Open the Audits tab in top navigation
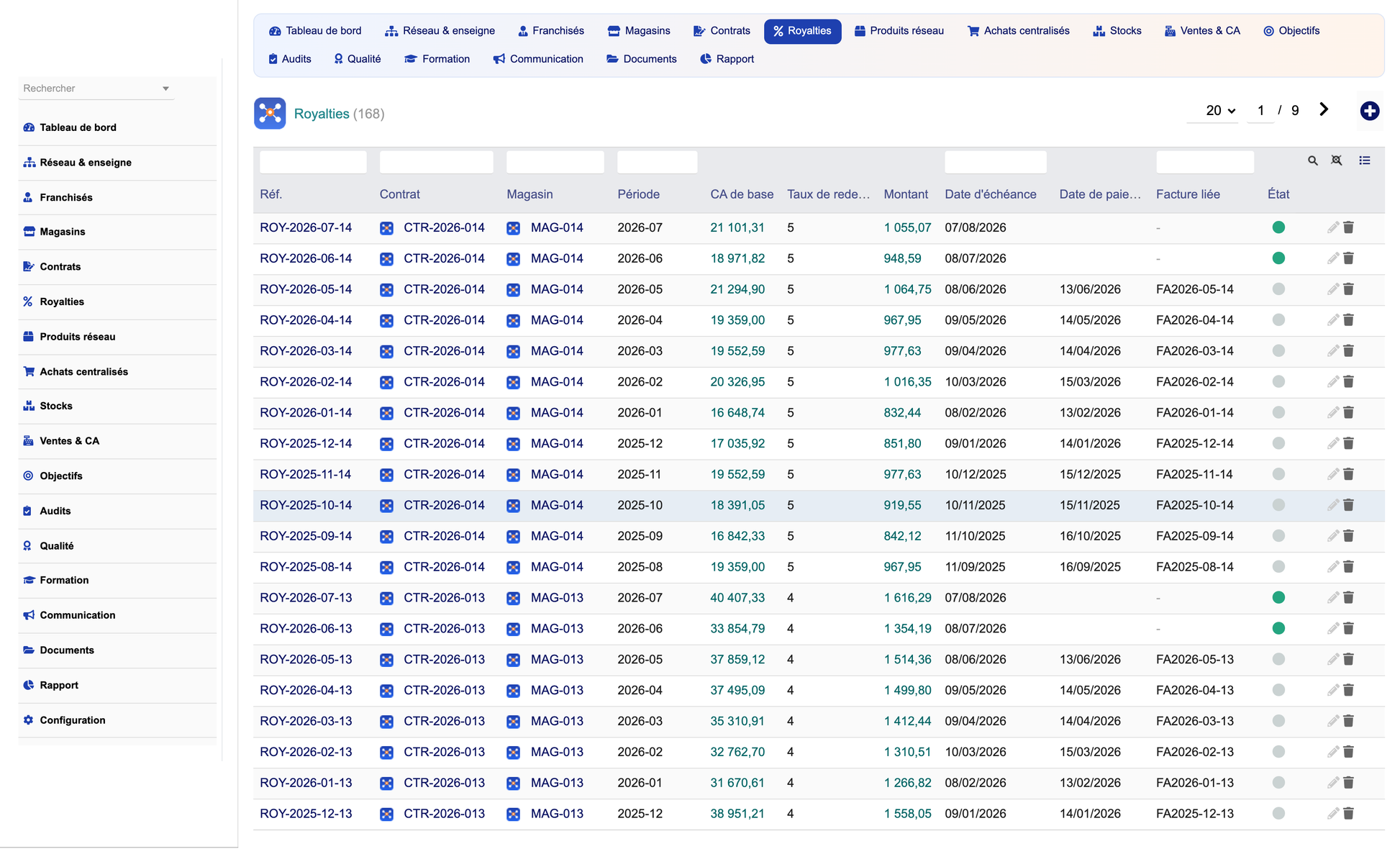 point(289,59)
